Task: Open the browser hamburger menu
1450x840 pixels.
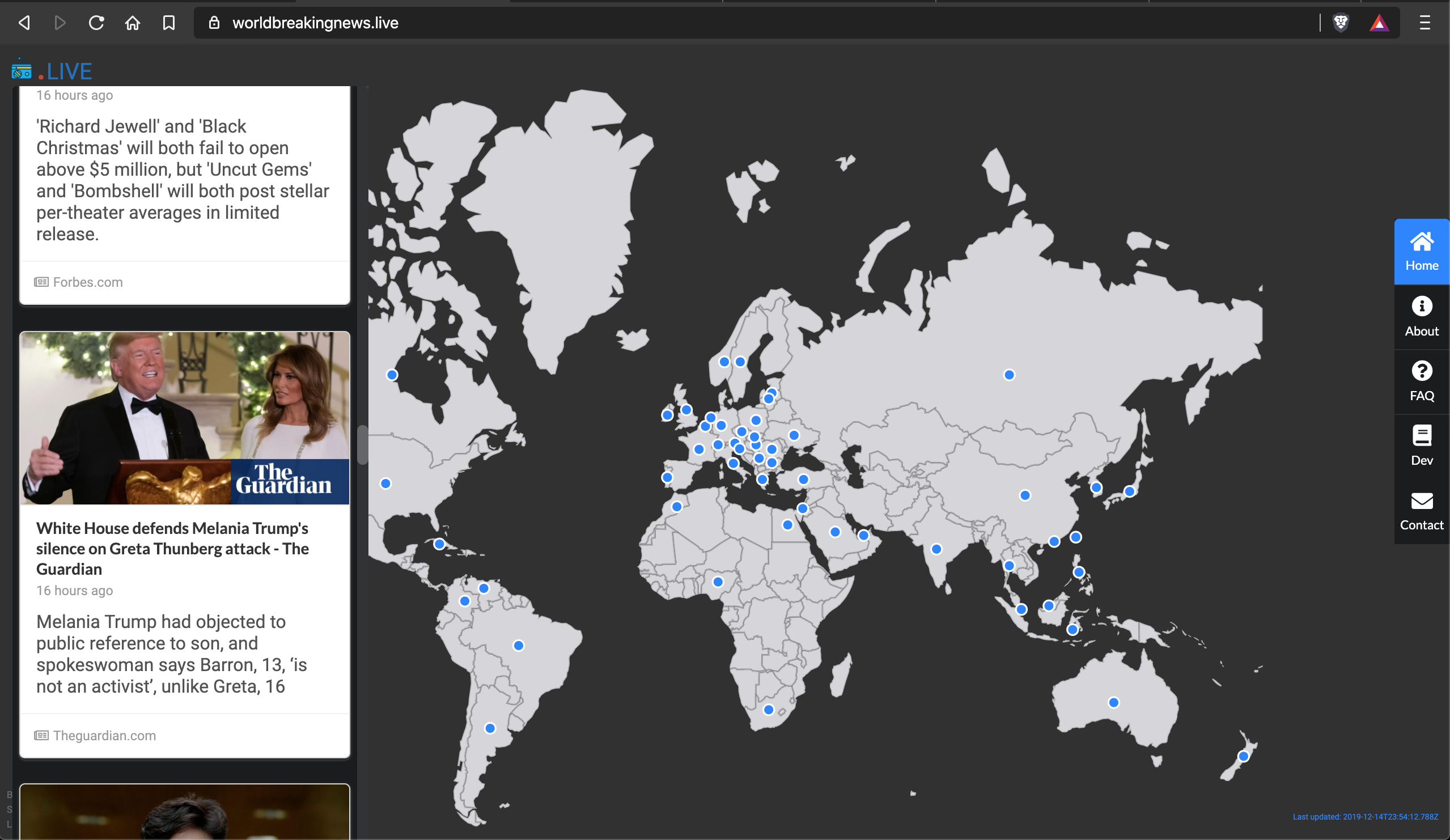Action: 1425,23
